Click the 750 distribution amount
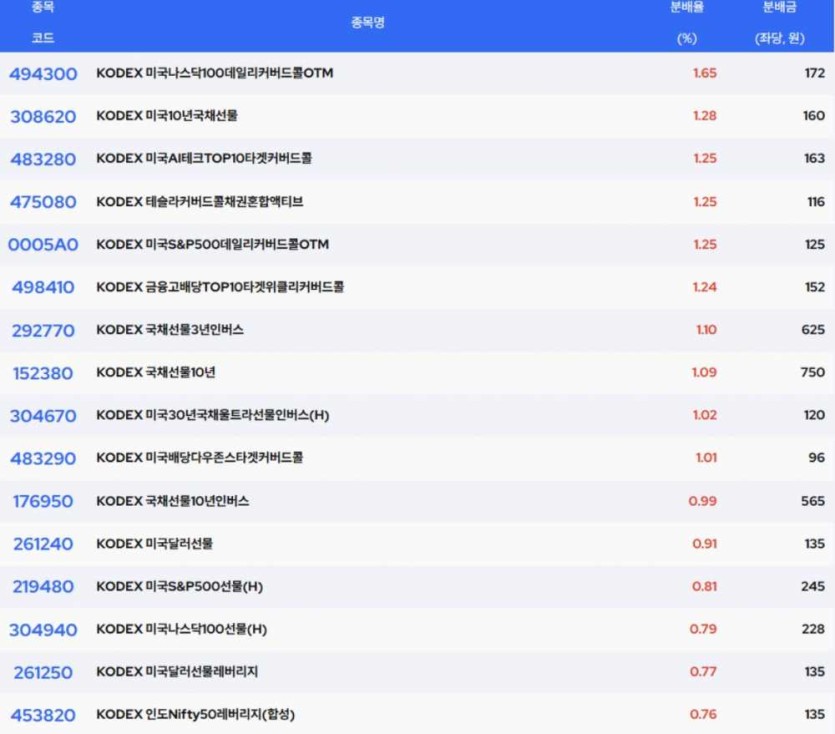This screenshot has width=835, height=734. 813,373
